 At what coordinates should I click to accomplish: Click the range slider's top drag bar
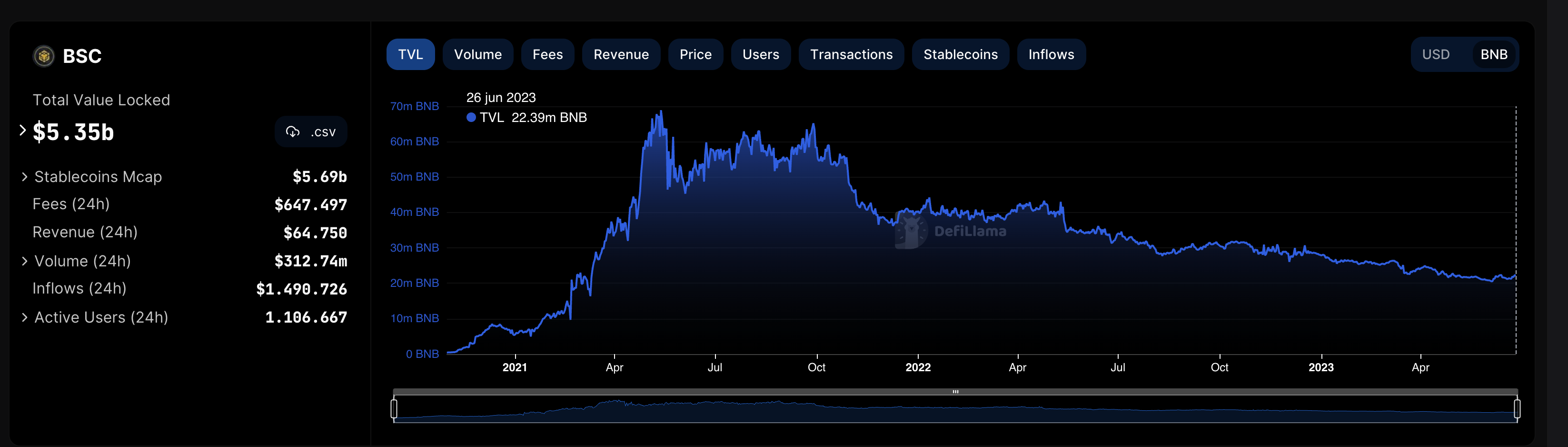[955, 392]
